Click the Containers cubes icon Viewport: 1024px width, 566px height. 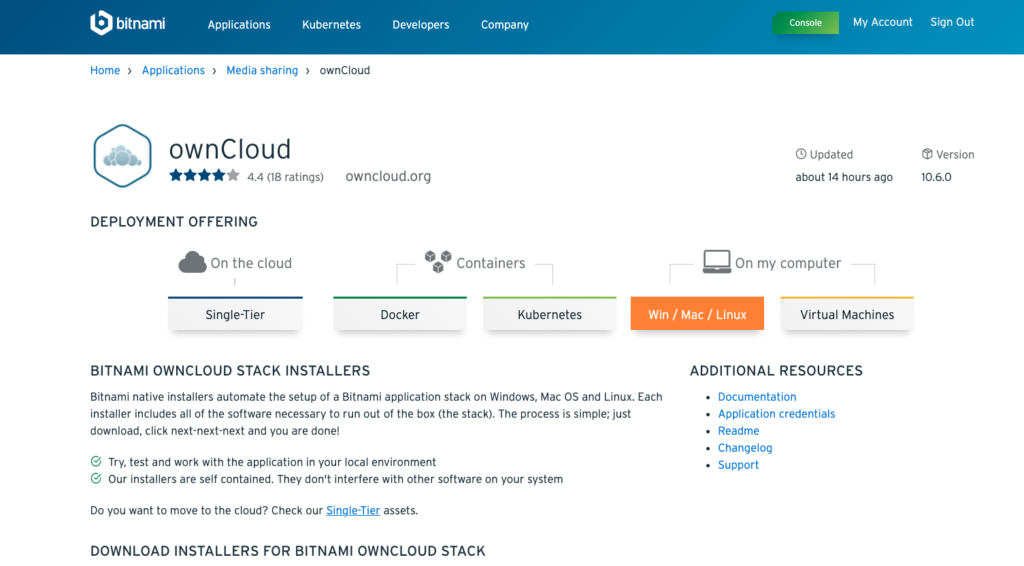[x=438, y=261]
